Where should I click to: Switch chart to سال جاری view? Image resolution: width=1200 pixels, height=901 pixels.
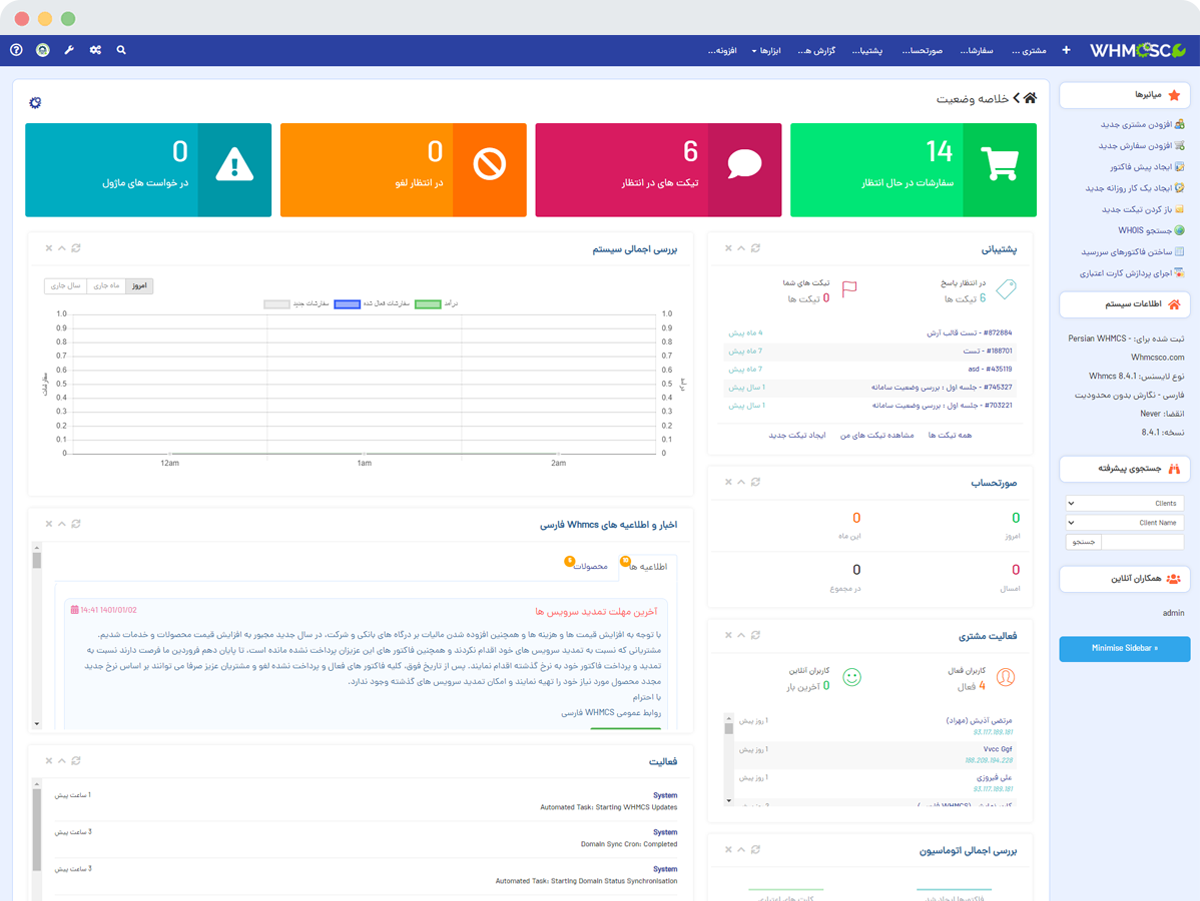coord(66,286)
